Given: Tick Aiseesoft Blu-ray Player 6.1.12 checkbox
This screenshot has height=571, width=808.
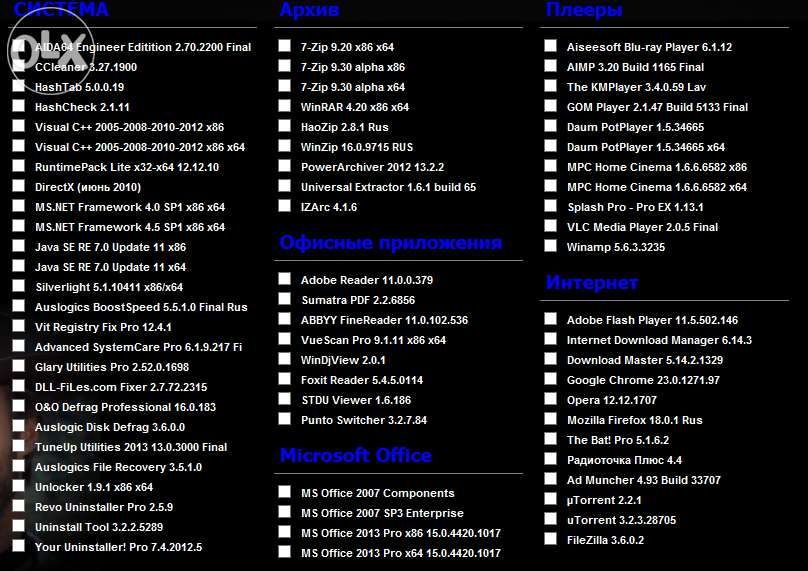Looking at the screenshot, I should 550,46.
